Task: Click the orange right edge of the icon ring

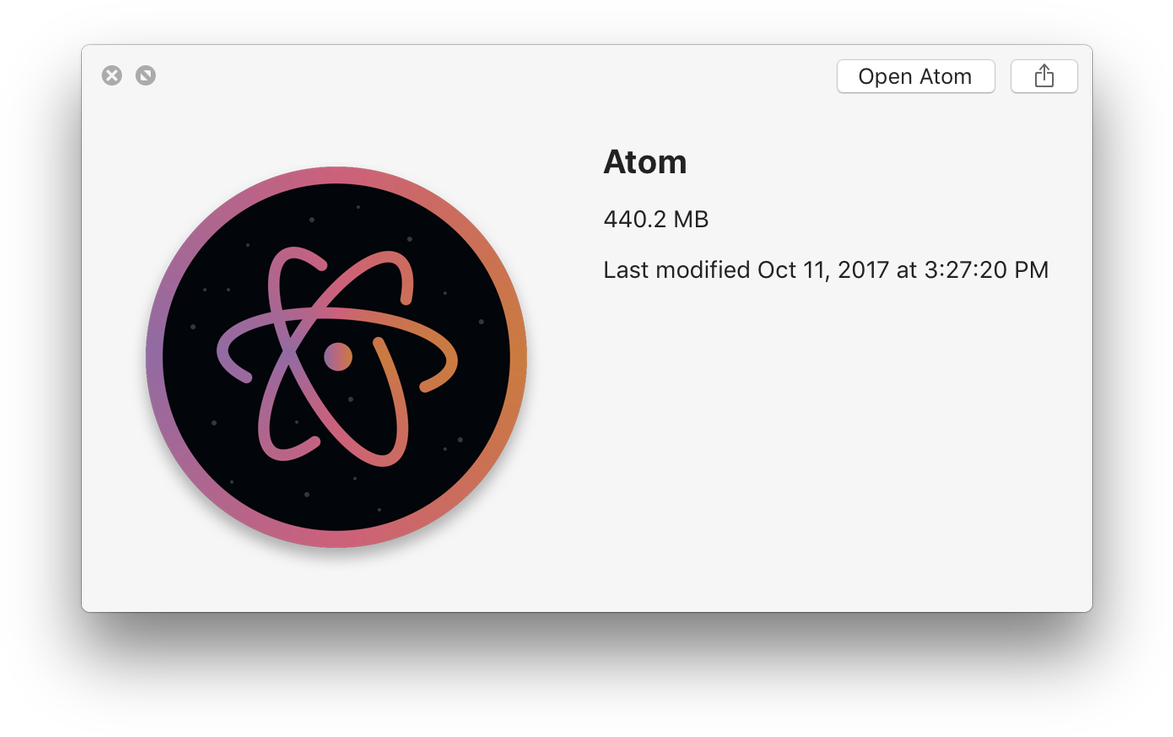Action: click(519, 357)
